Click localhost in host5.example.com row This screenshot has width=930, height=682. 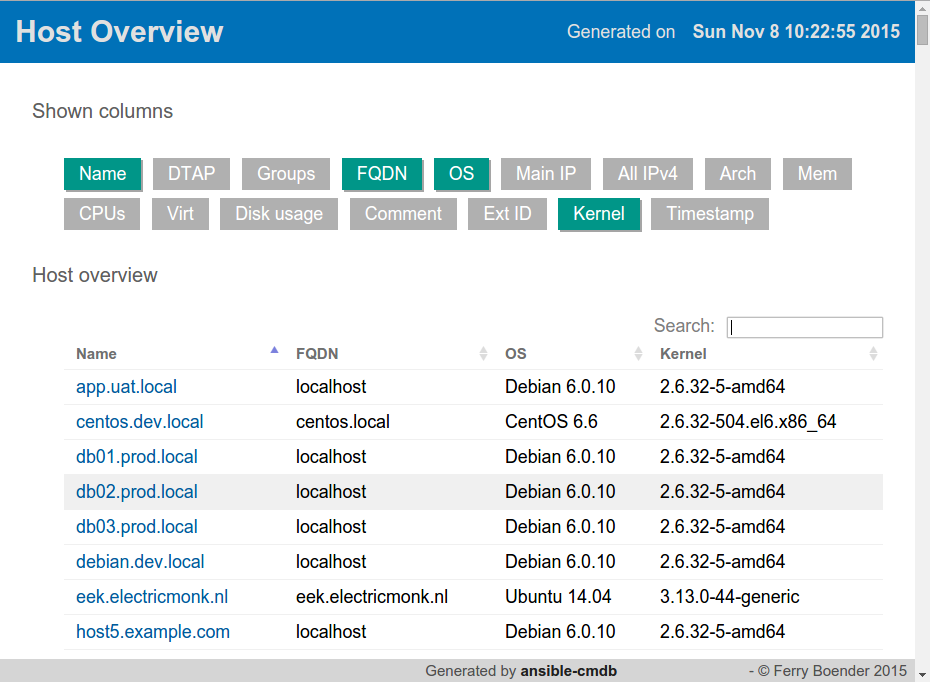[331, 632]
